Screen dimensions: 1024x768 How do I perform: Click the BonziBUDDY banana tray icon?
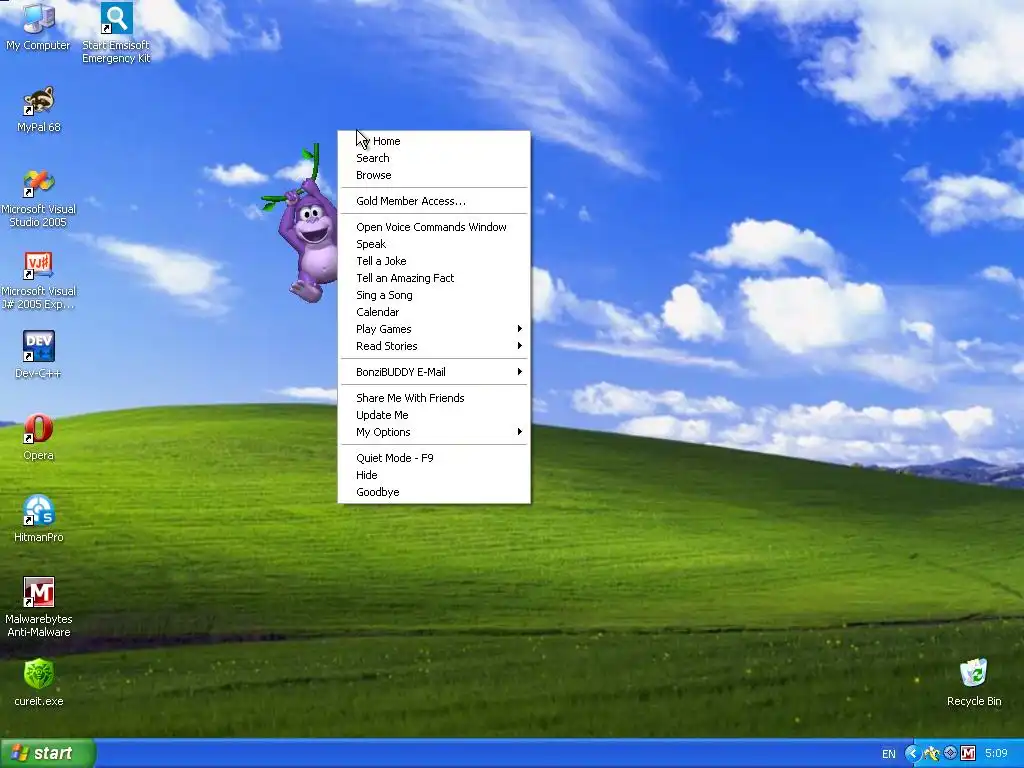931,754
